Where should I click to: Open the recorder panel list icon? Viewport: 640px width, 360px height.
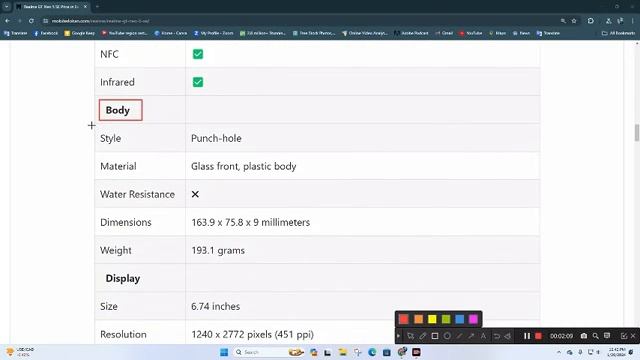pyautogui.click(x=607, y=336)
